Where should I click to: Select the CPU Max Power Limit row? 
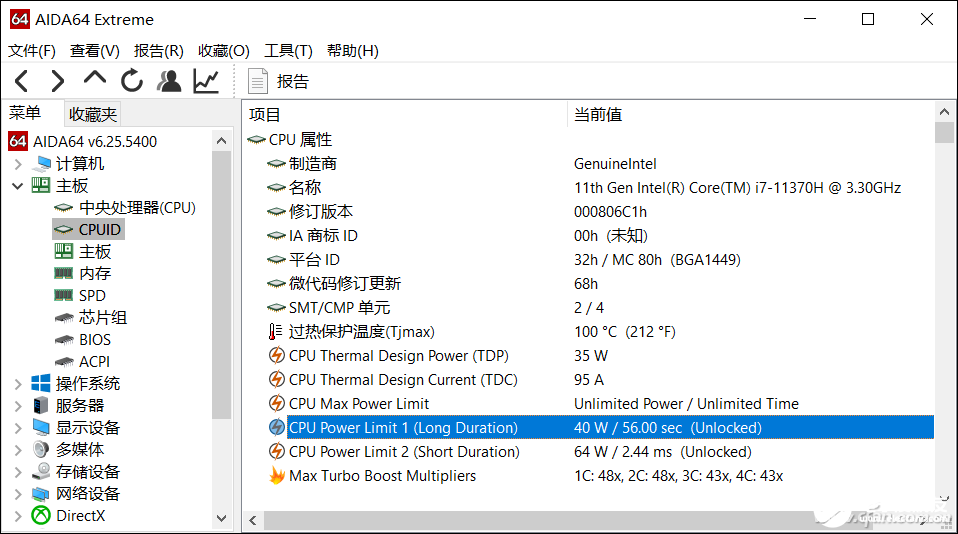pyautogui.click(x=601, y=403)
